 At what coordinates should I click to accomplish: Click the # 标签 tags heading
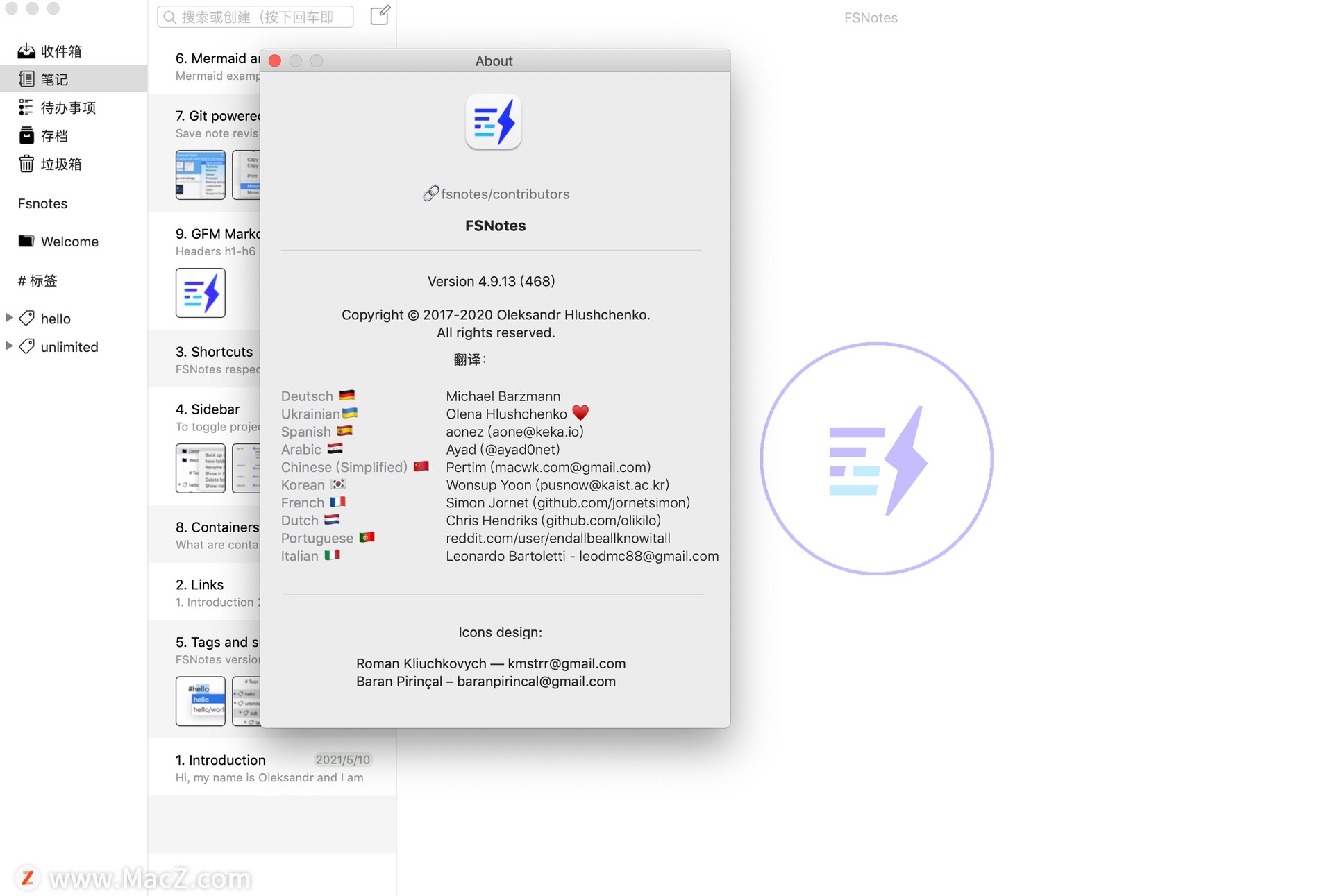[37, 280]
